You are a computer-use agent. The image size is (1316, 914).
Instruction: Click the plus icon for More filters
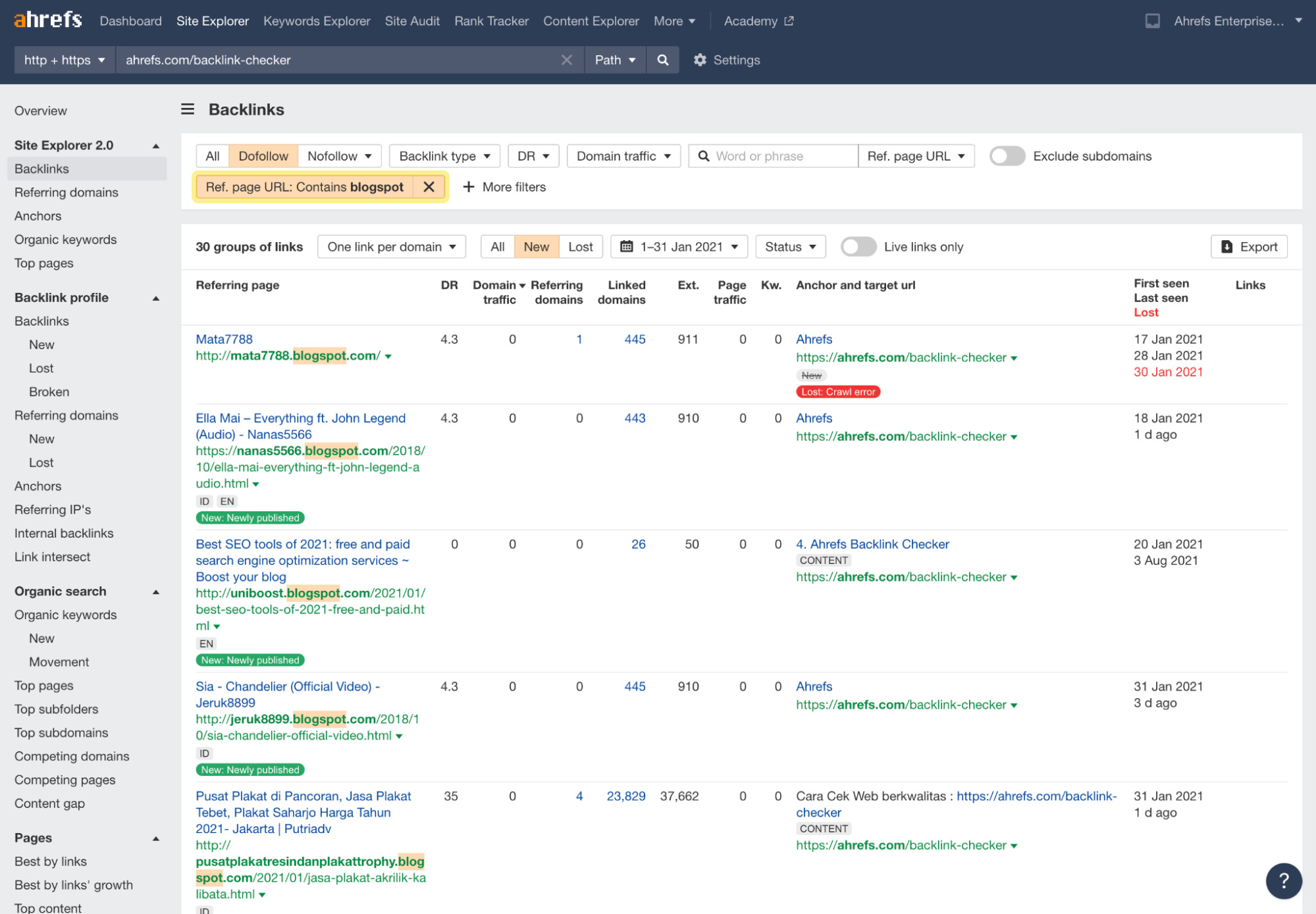tap(469, 187)
